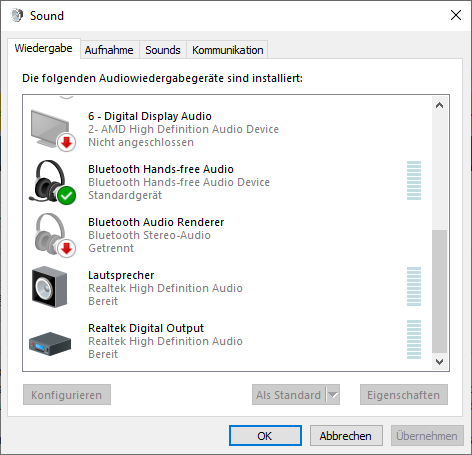Click the device list scrollbar thumb
The height and width of the screenshot is (455, 472).
coord(439,291)
